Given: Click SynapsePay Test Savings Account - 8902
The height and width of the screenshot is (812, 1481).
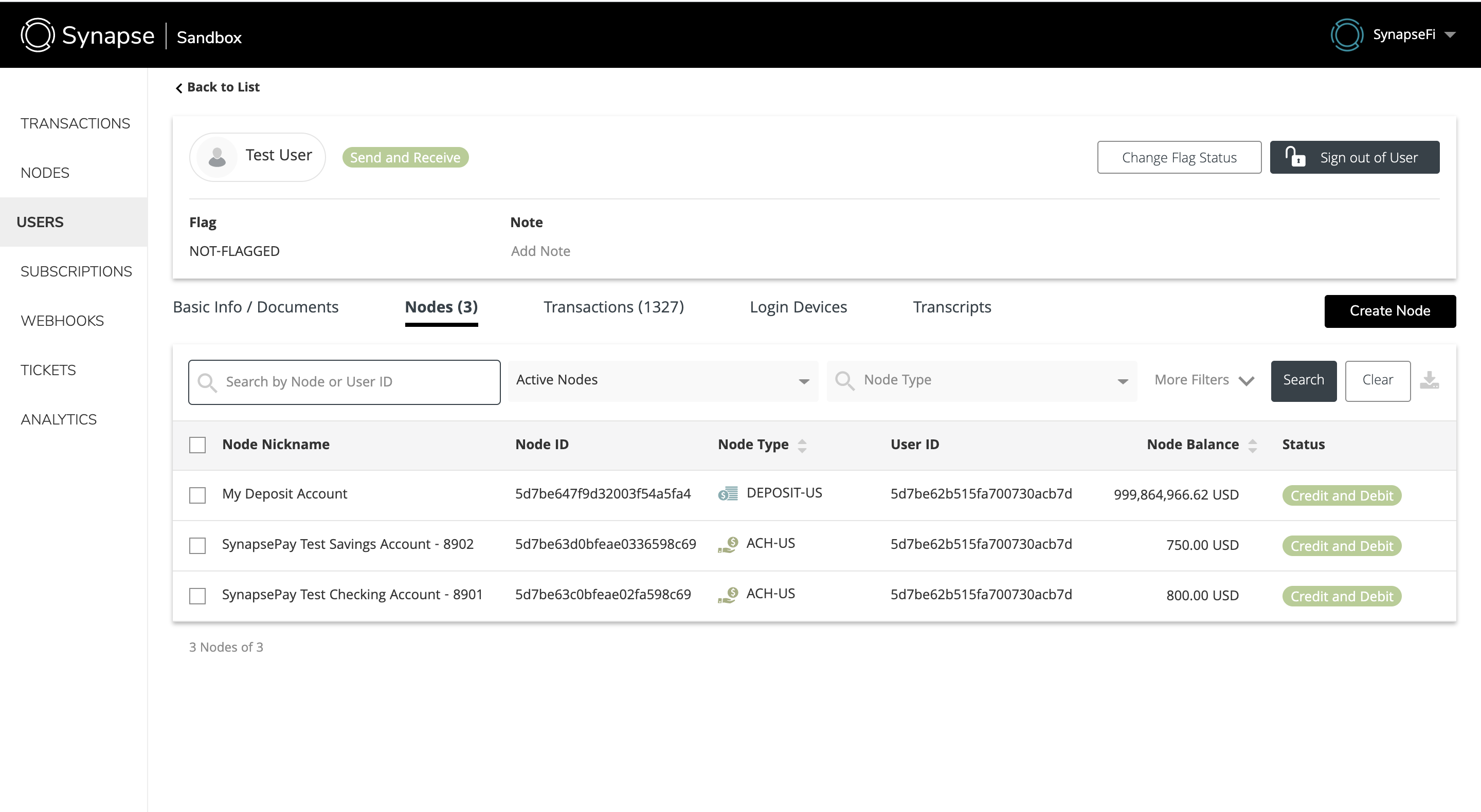Looking at the screenshot, I should point(347,544).
